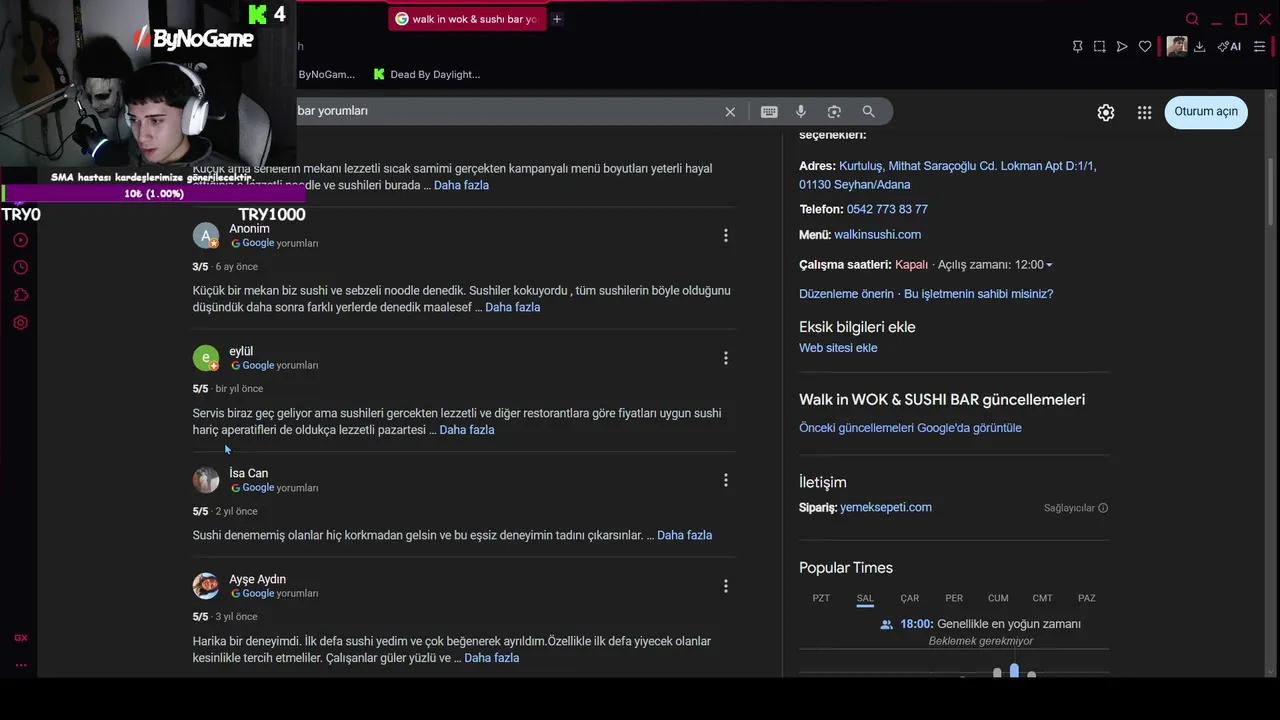The width and height of the screenshot is (1280, 720).
Task: Open Extensions cube icon in sidebar
Action: pyautogui.click(x=20, y=295)
